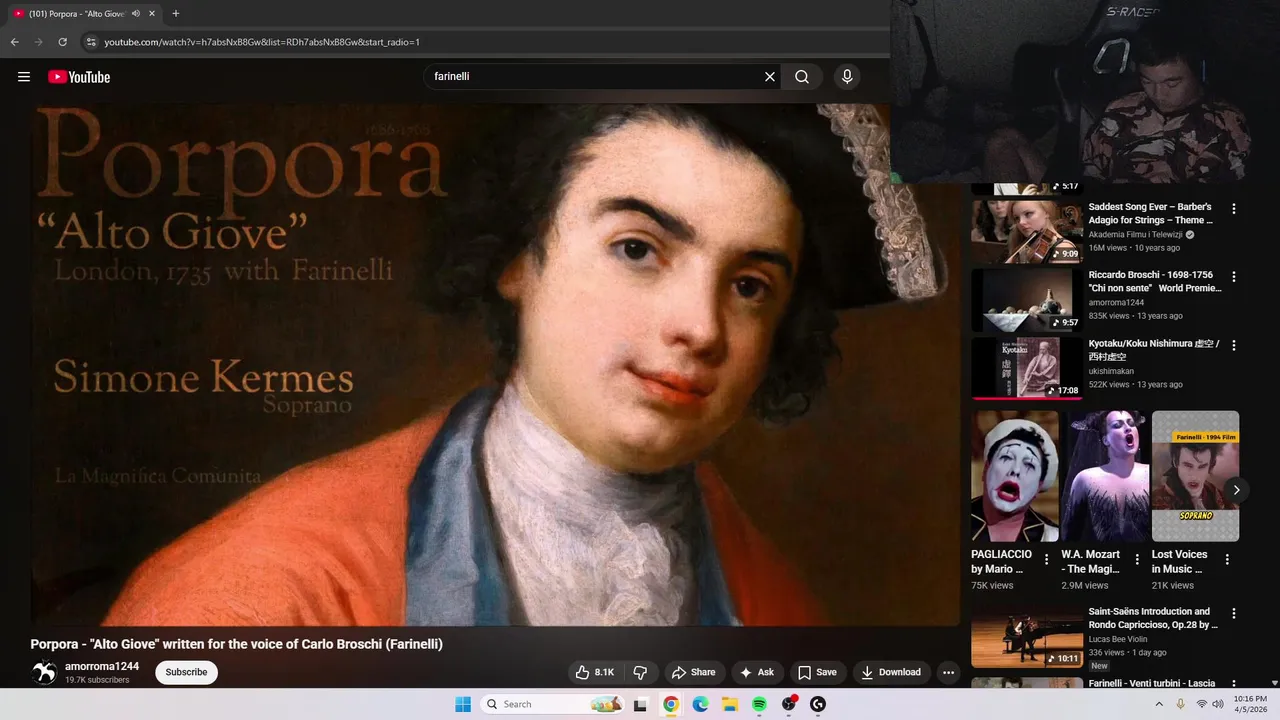This screenshot has height=720, width=1280.
Task: Click the browser address bar URL
Action: (262, 42)
